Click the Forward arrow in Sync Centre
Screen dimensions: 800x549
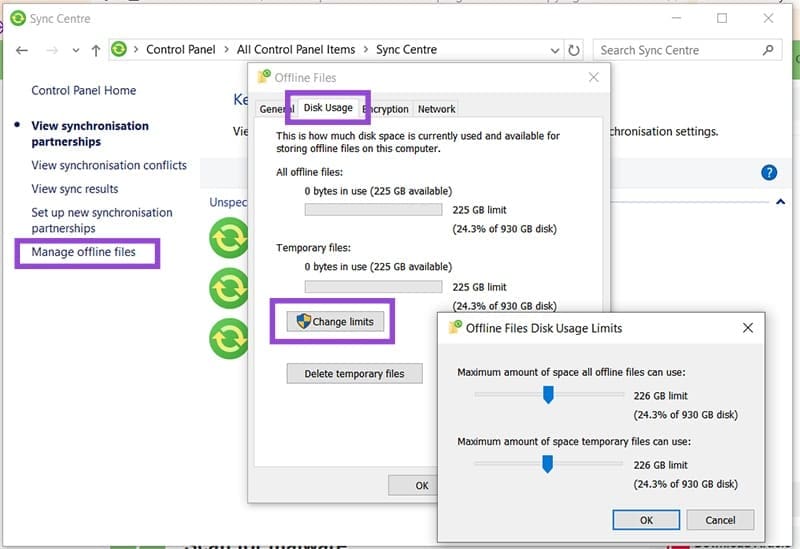click(x=52, y=50)
